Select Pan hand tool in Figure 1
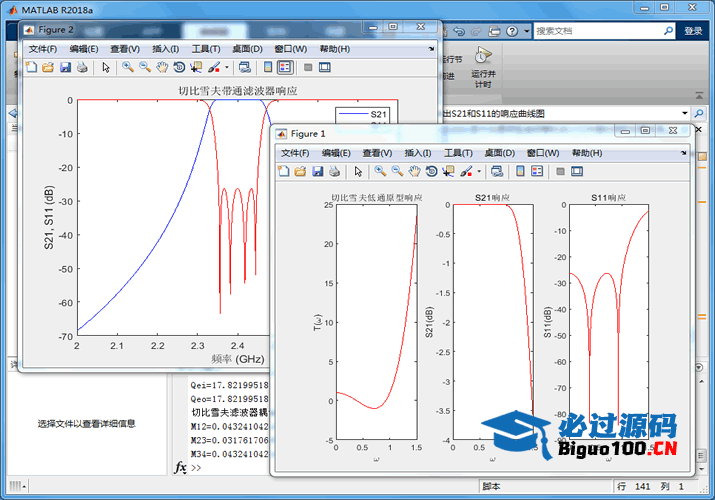 pos(414,171)
